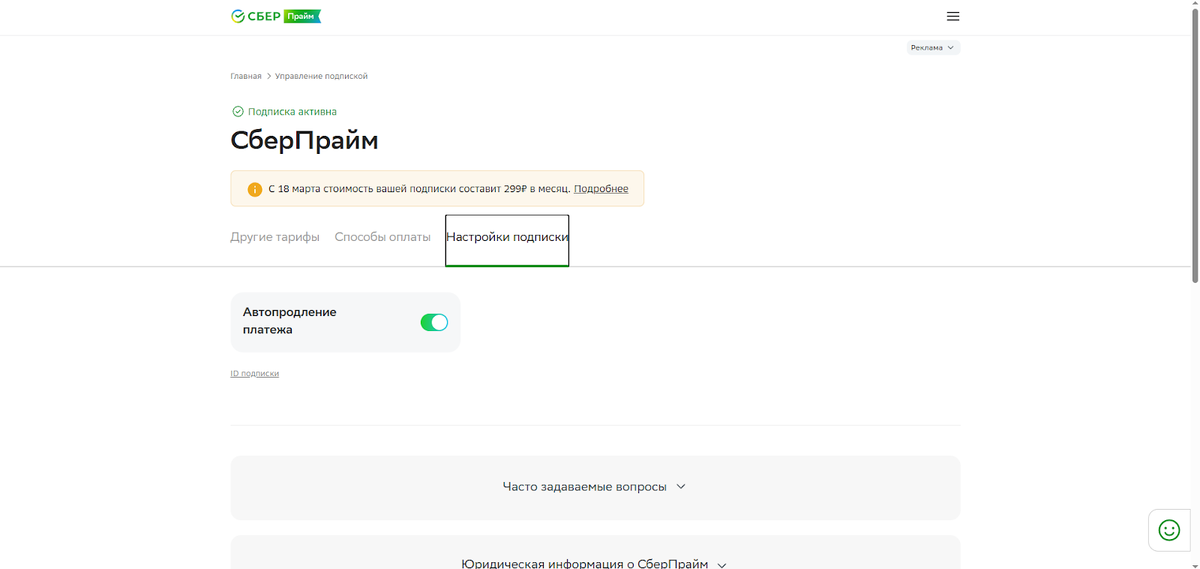This screenshot has height=569, width=1200.
Task: Click the Автопродление платежа label
Action: (x=290, y=321)
